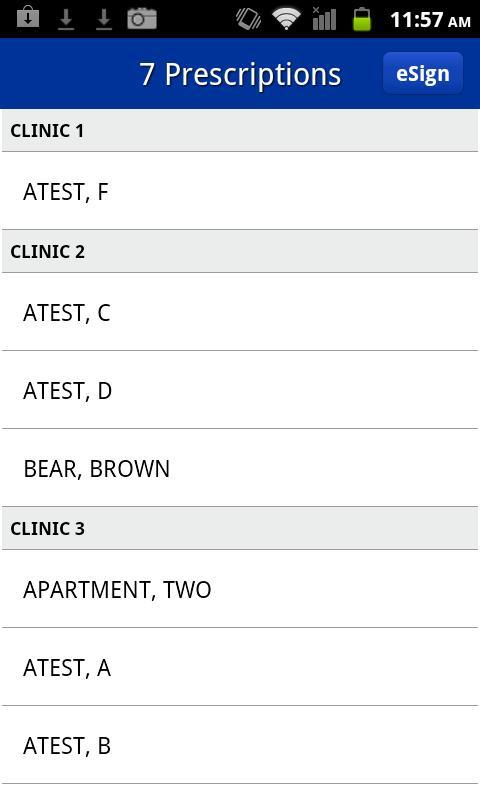Screen dimensions: 480x800
Task: Tap the CLINIC 2 section header
Action: coord(240,252)
